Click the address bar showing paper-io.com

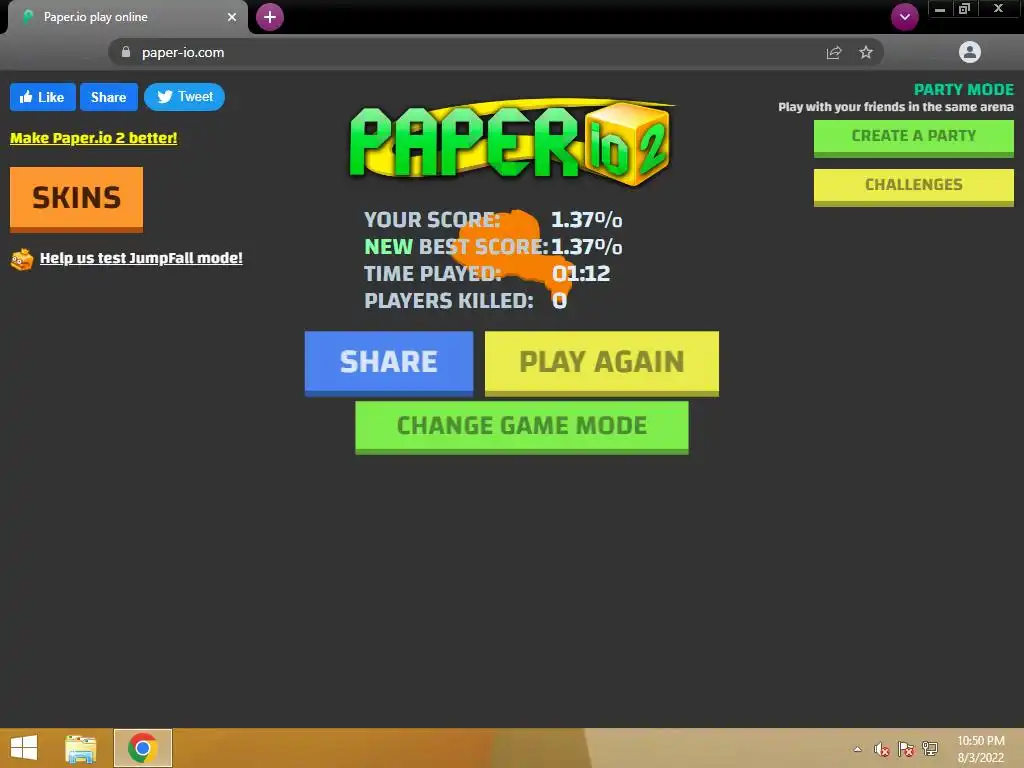coord(496,52)
